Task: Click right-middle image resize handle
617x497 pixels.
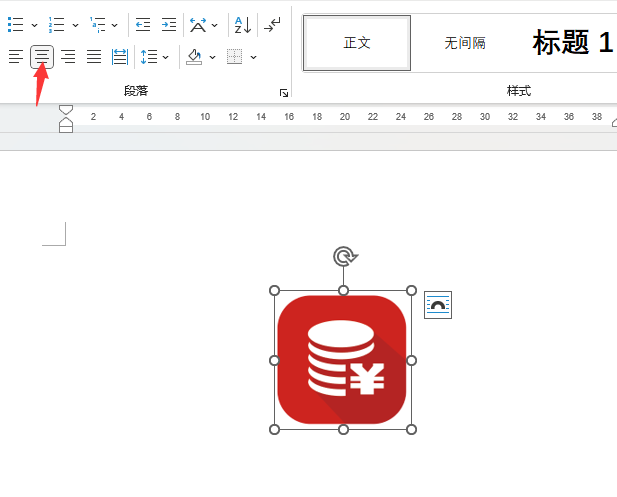Action: 411,360
